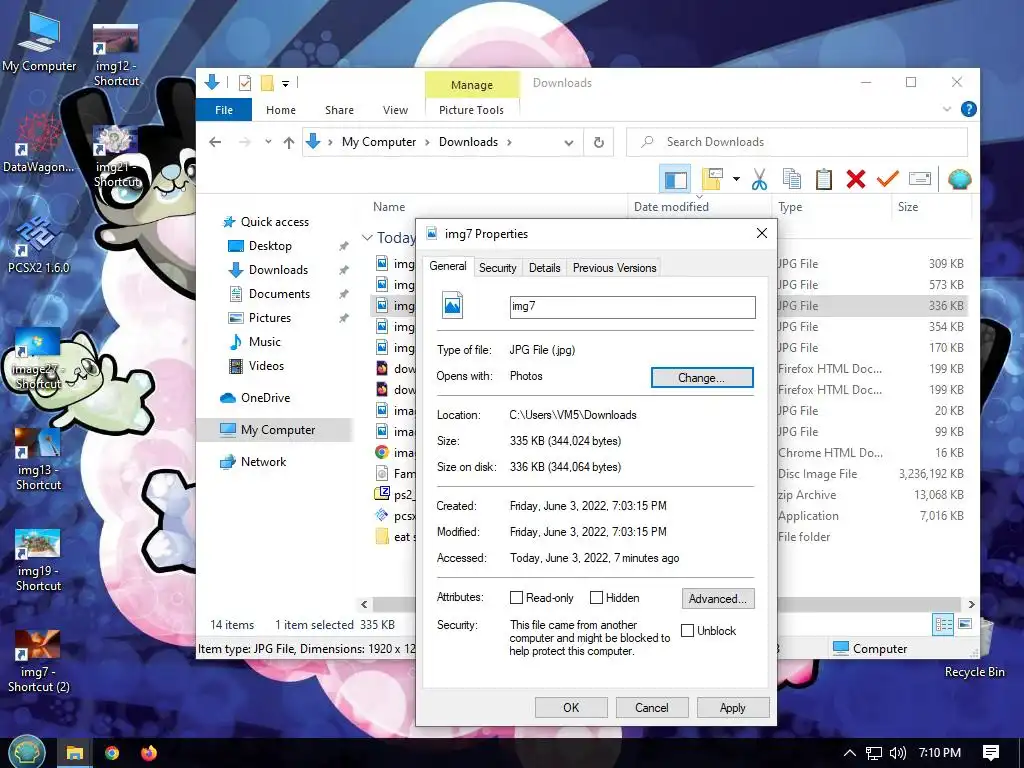The height and width of the screenshot is (768, 1024).
Task: Click the Change... button
Action: click(x=702, y=377)
